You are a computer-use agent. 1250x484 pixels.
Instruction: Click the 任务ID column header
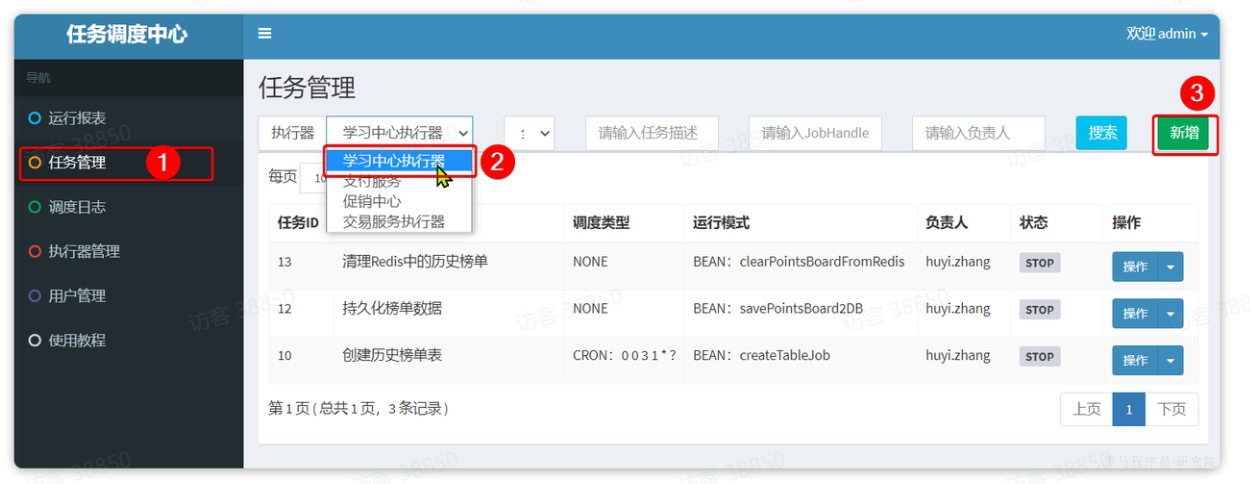point(298,222)
